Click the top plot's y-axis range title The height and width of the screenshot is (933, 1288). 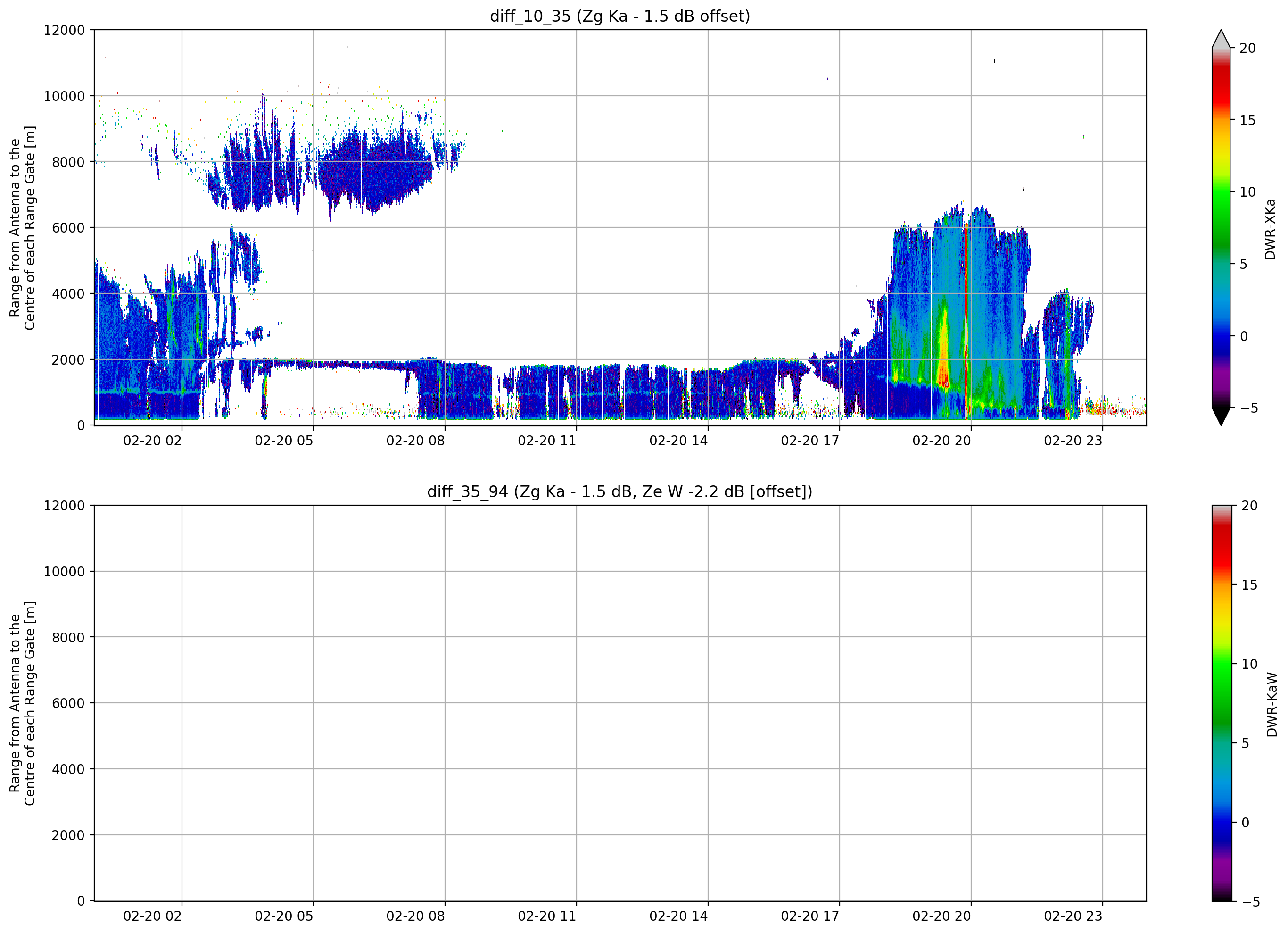click(x=22, y=228)
